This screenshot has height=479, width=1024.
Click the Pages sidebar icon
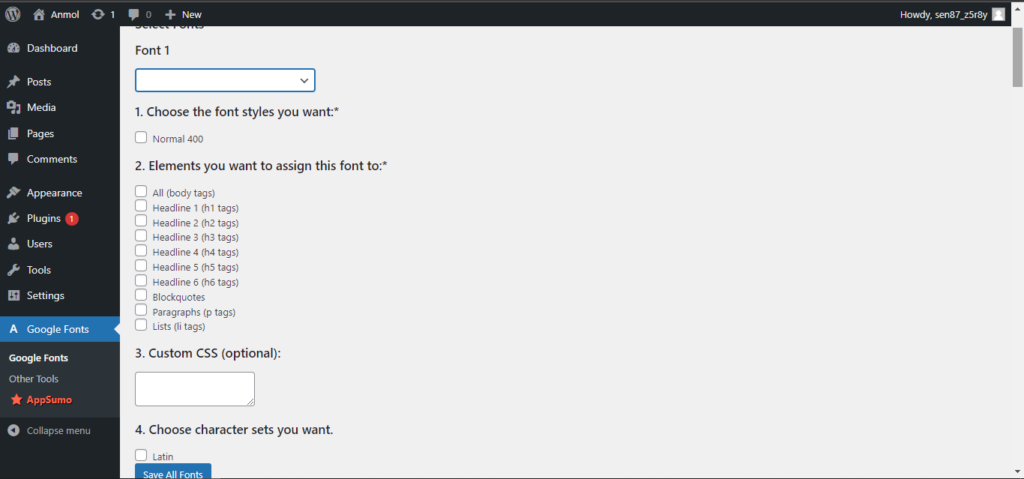pyautogui.click(x=14, y=133)
